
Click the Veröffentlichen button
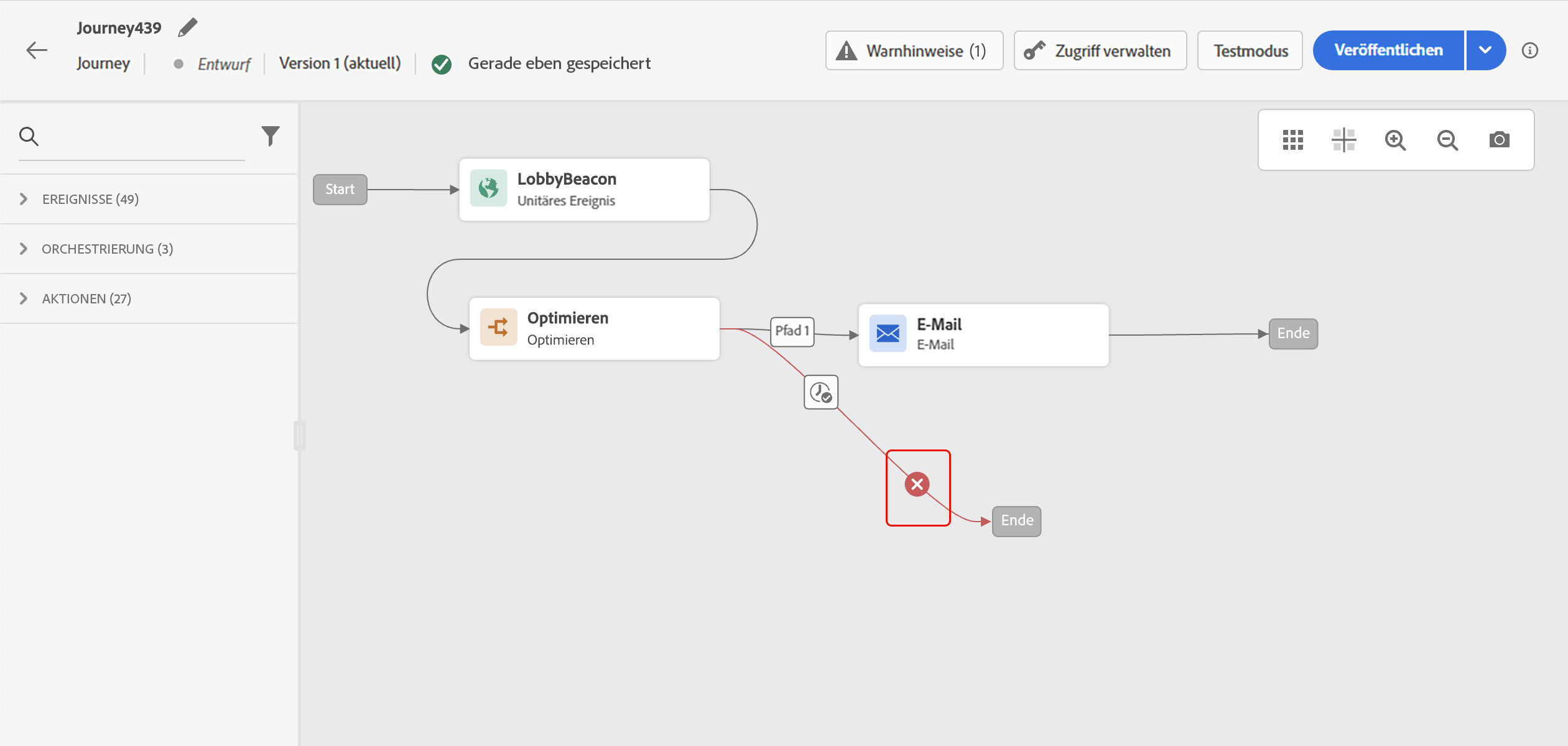pos(1388,50)
